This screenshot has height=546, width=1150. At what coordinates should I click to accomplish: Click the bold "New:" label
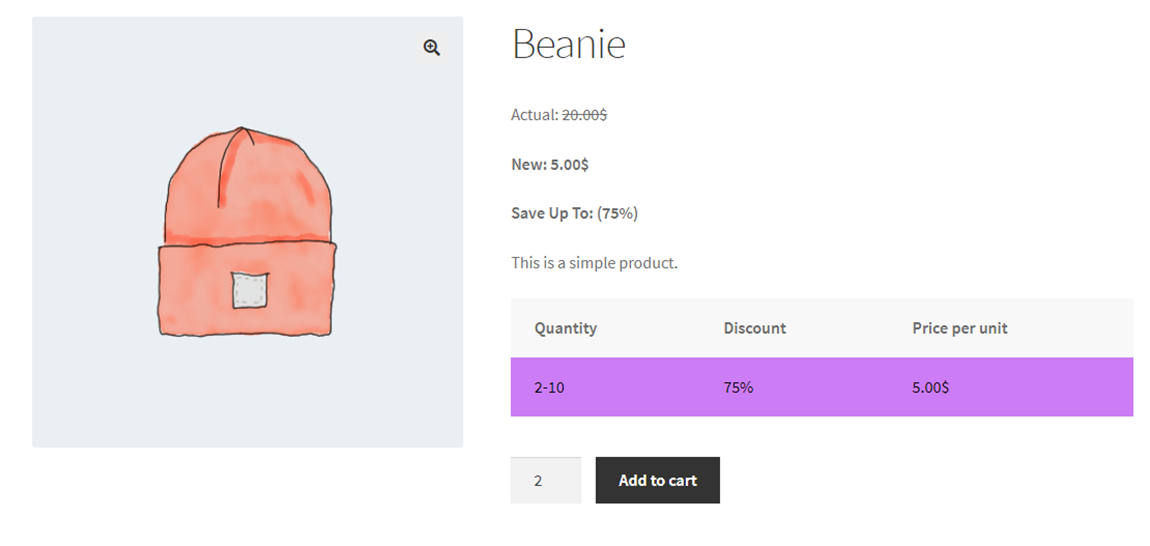point(528,164)
